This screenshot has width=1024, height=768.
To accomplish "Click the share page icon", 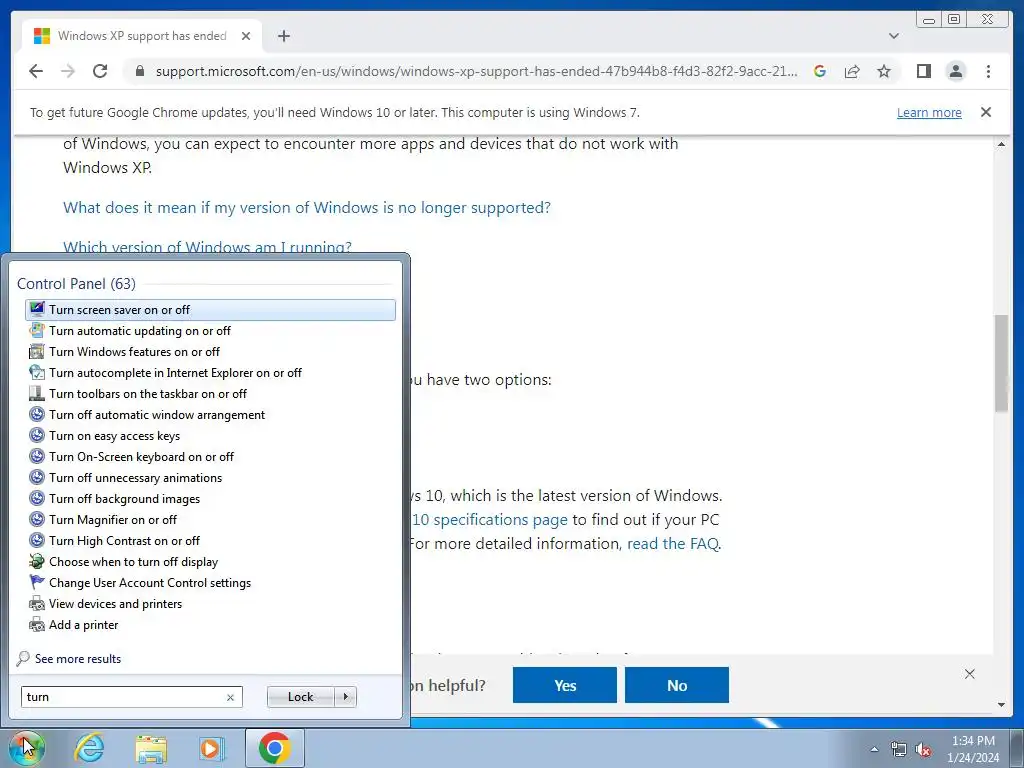I will 852,71.
